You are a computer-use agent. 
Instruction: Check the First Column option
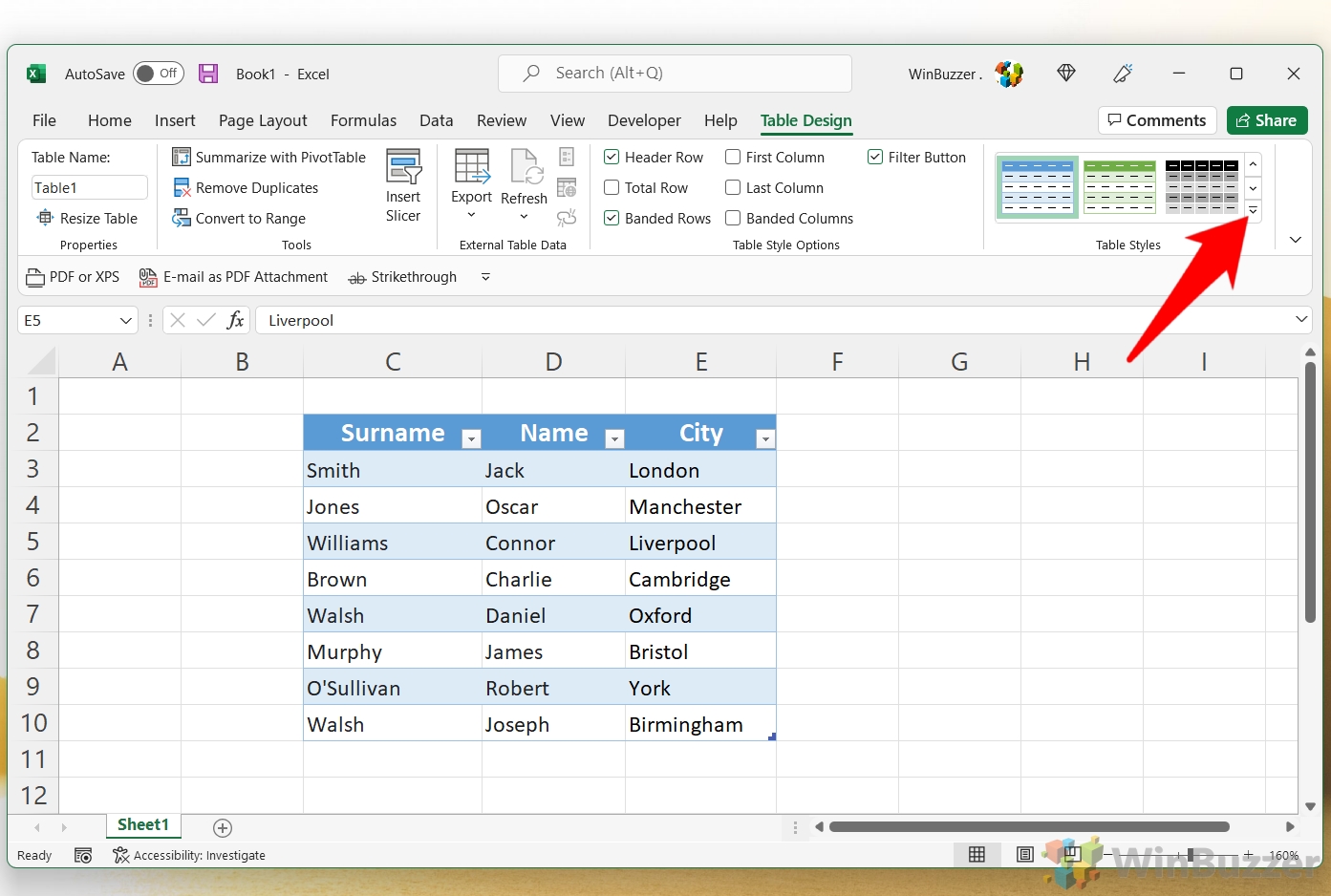[x=733, y=157]
